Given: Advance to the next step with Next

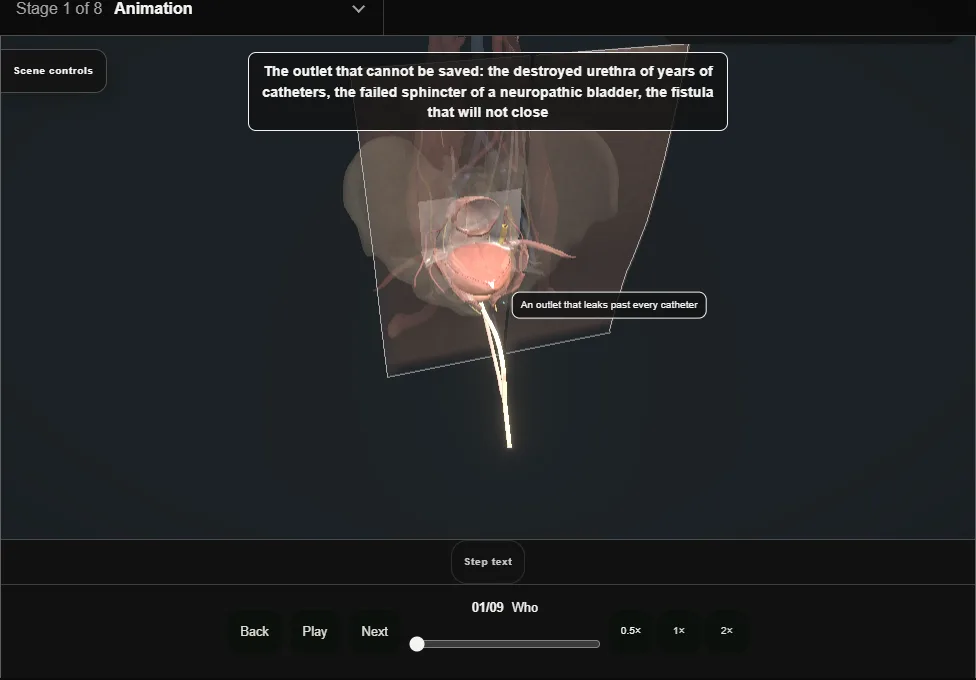Looking at the screenshot, I should 375,631.
